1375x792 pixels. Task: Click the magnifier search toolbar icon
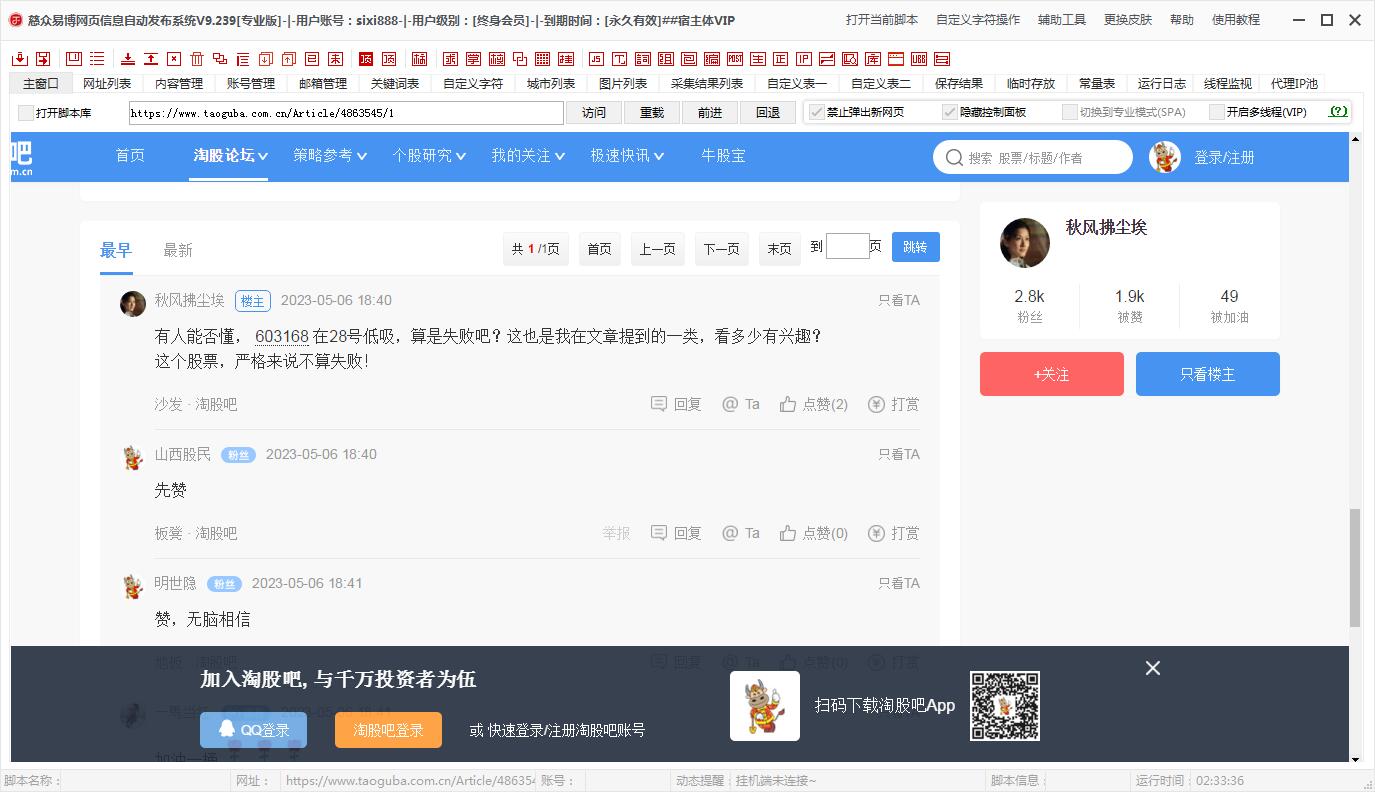click(x=850, y=59)
